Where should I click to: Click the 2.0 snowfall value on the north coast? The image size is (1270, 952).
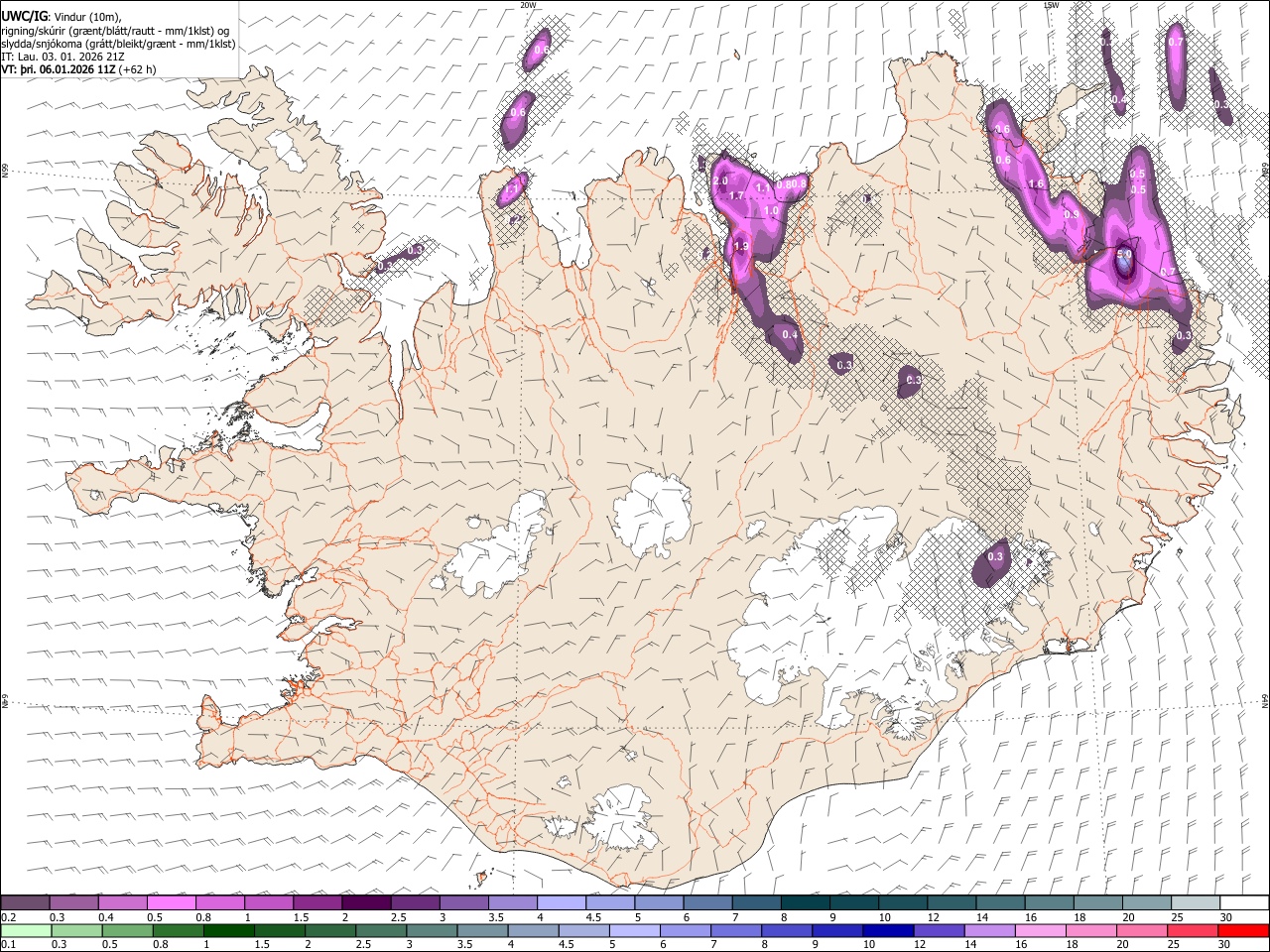pyautogui.click(x=720, y=181)
